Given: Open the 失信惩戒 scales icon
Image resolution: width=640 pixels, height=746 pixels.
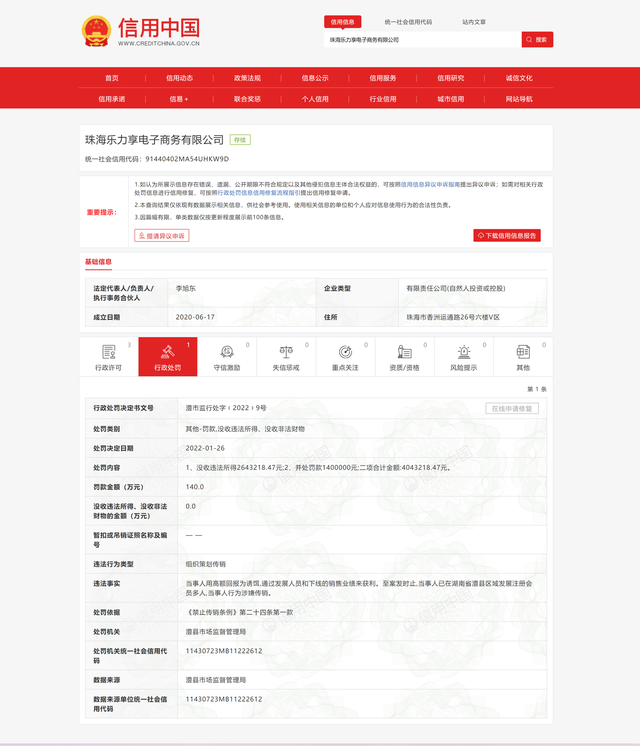Looking at the screenshot, I should coord(286,352).
